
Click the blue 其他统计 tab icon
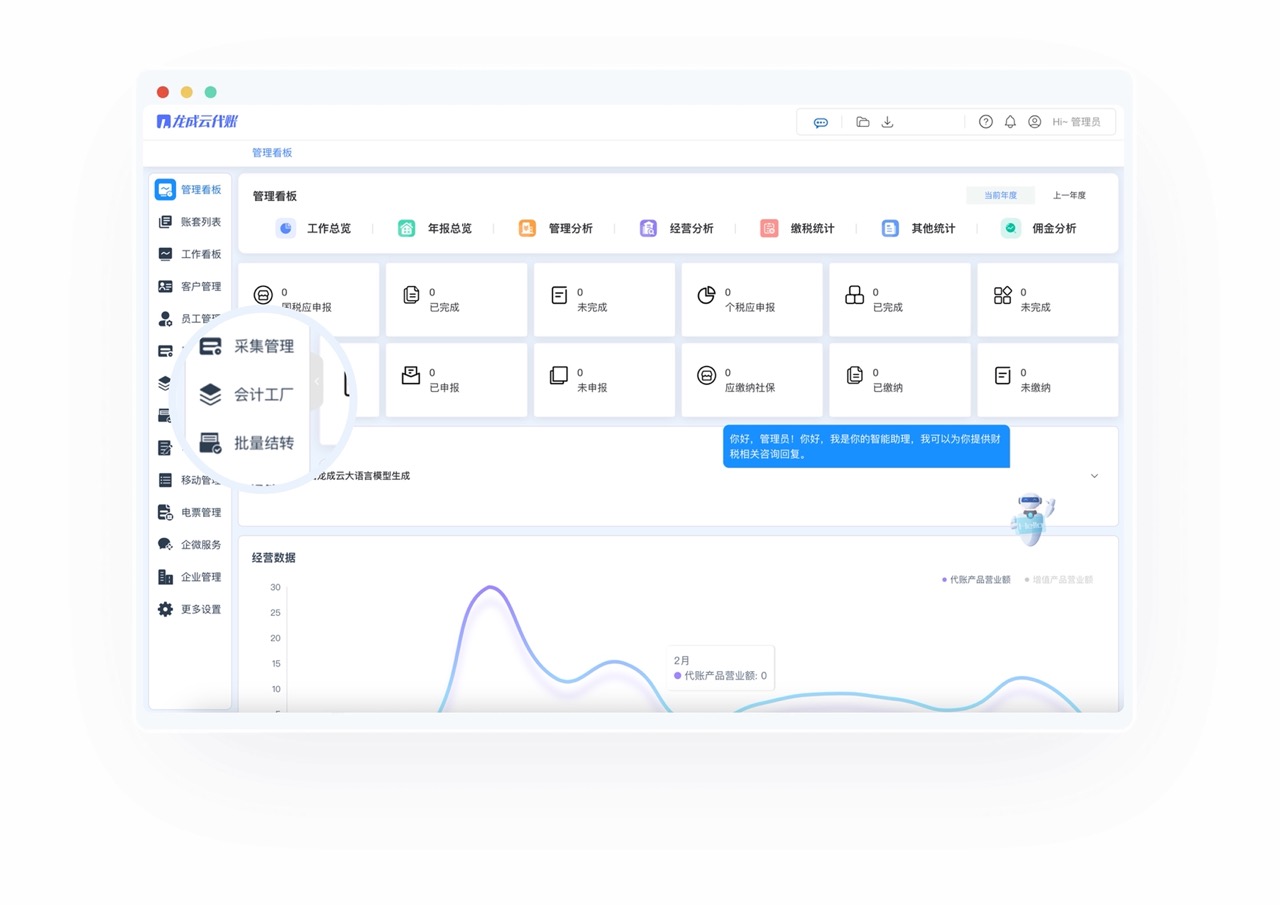(890, 228)
